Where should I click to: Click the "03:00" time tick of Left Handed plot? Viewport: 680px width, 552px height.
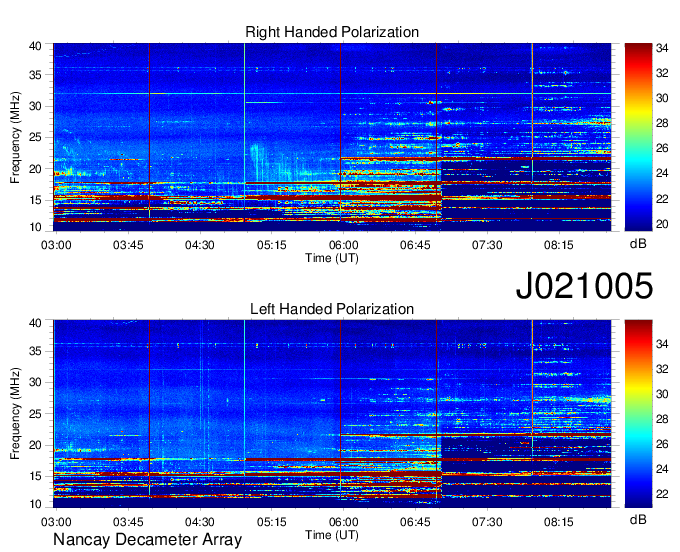pyautogui.click(x=56, y=522)
